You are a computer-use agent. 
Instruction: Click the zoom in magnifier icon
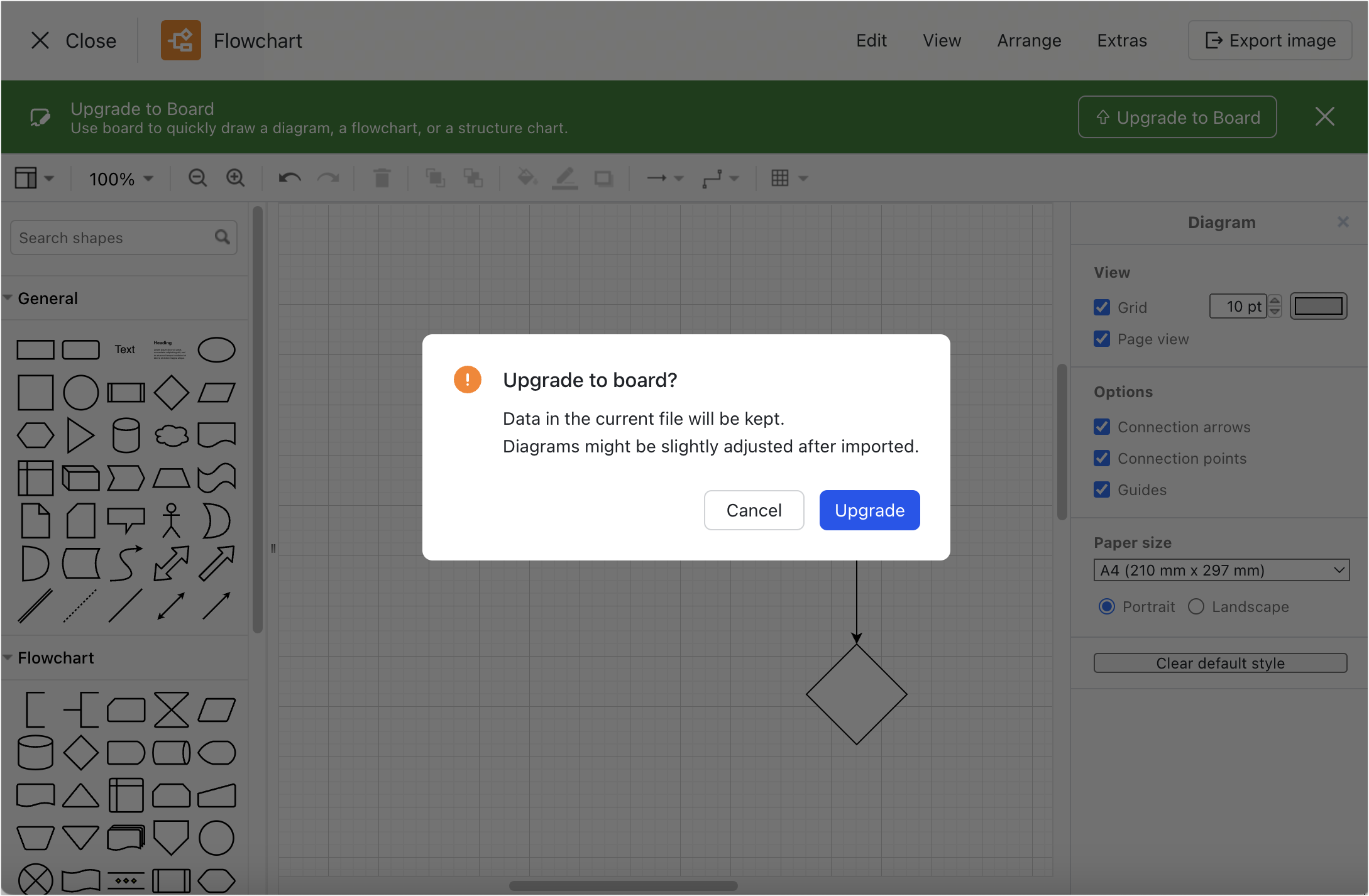coord(236,178)
